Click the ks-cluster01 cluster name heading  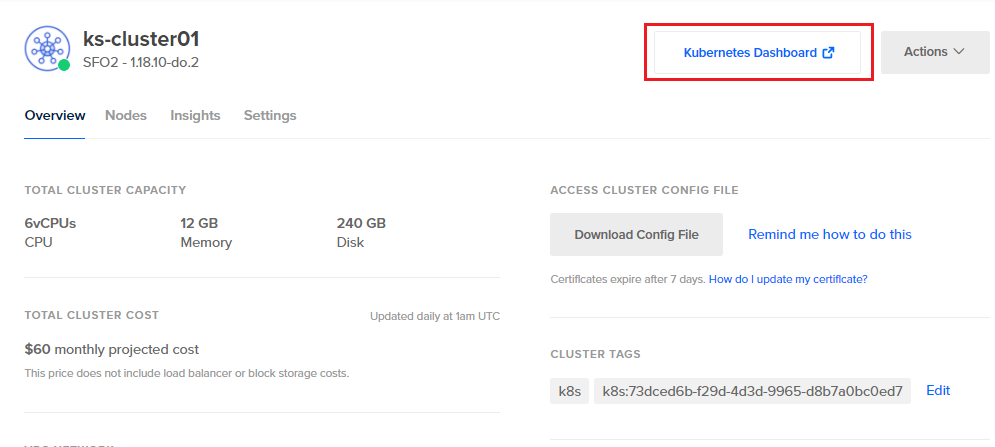tap(141, 39)
